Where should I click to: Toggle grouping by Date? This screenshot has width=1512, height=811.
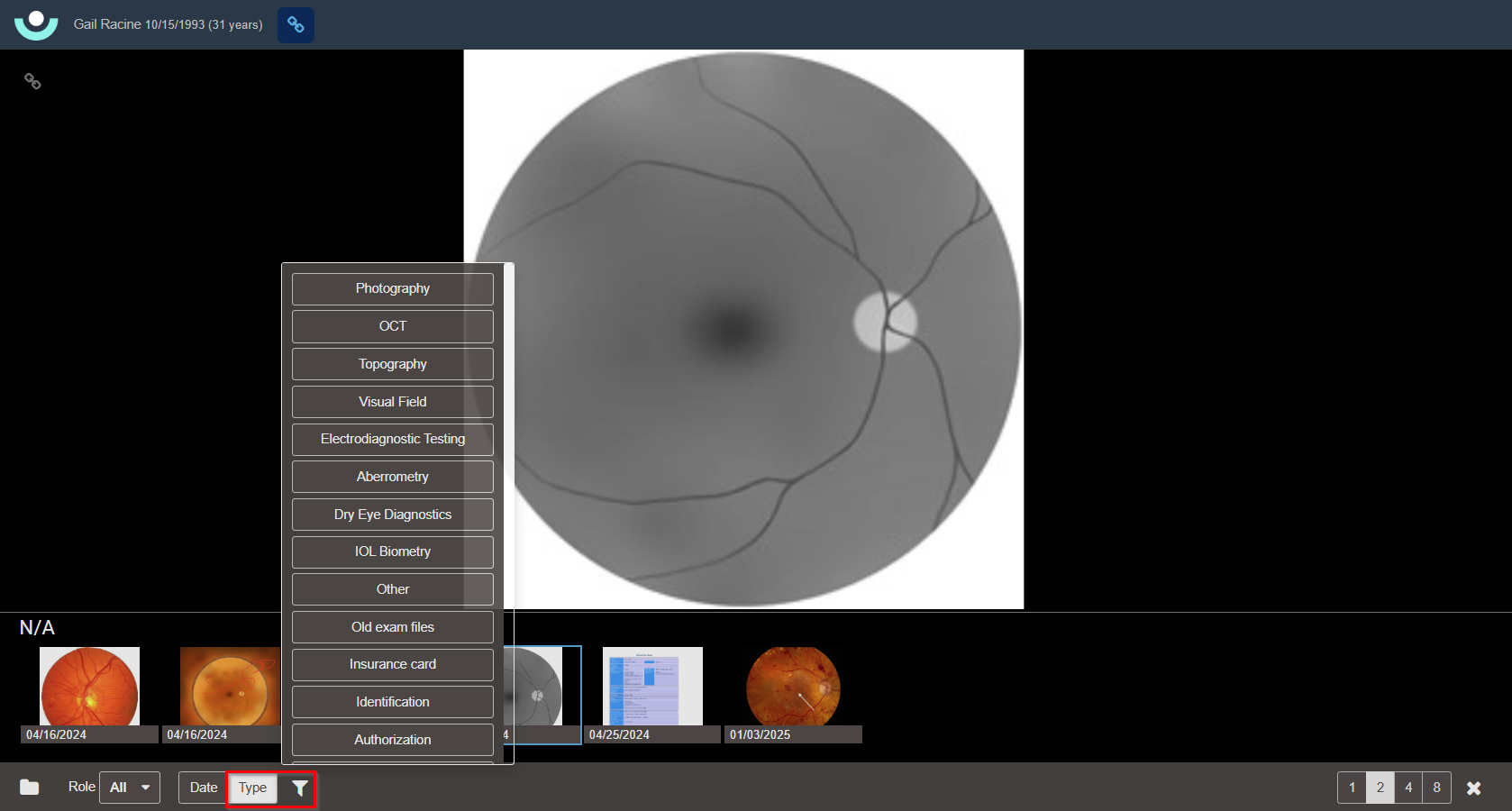[203, 788]
